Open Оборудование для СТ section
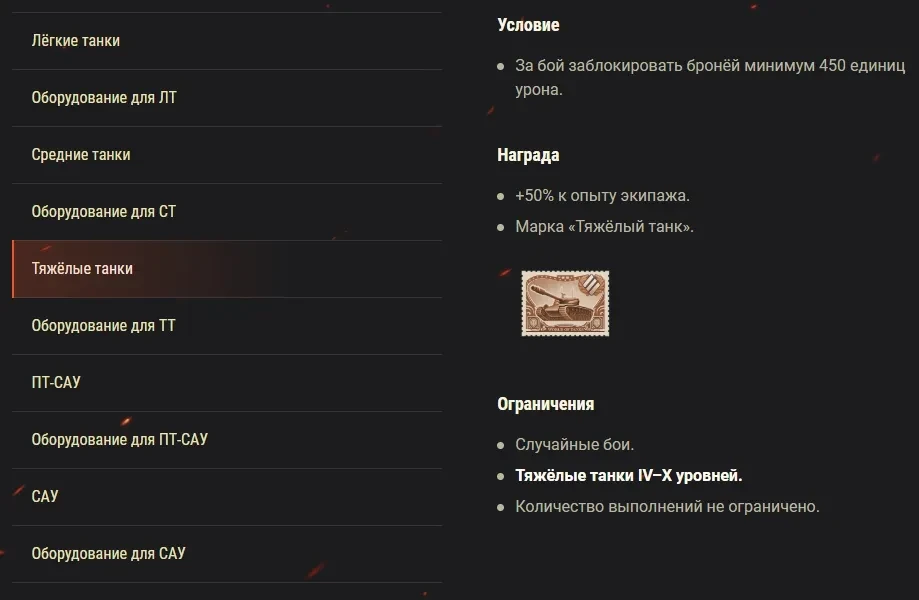Viewport: 919px width, 600px height. [104, 212]
